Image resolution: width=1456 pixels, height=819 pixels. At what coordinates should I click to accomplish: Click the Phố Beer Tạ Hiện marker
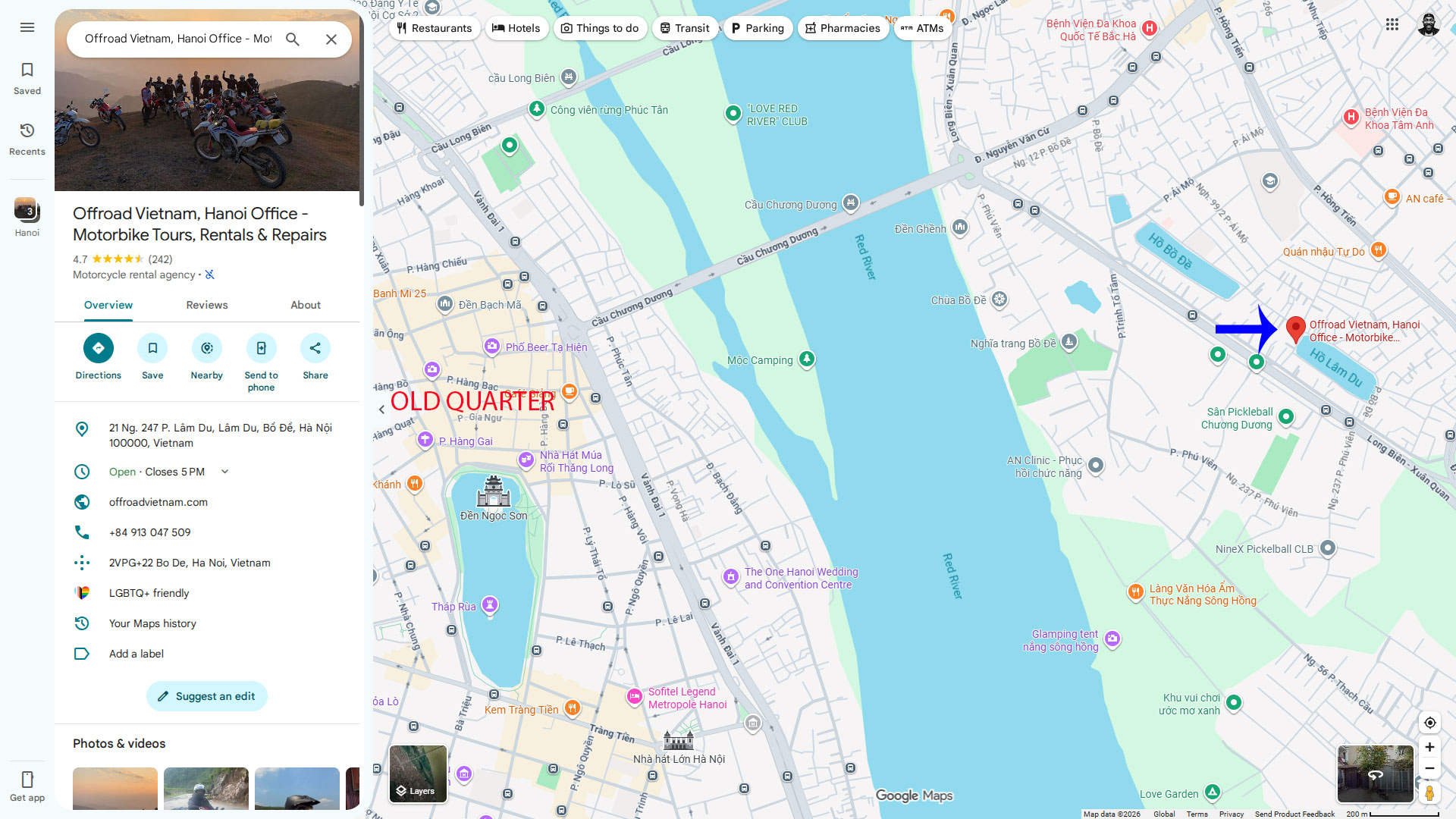coord(492,347)
